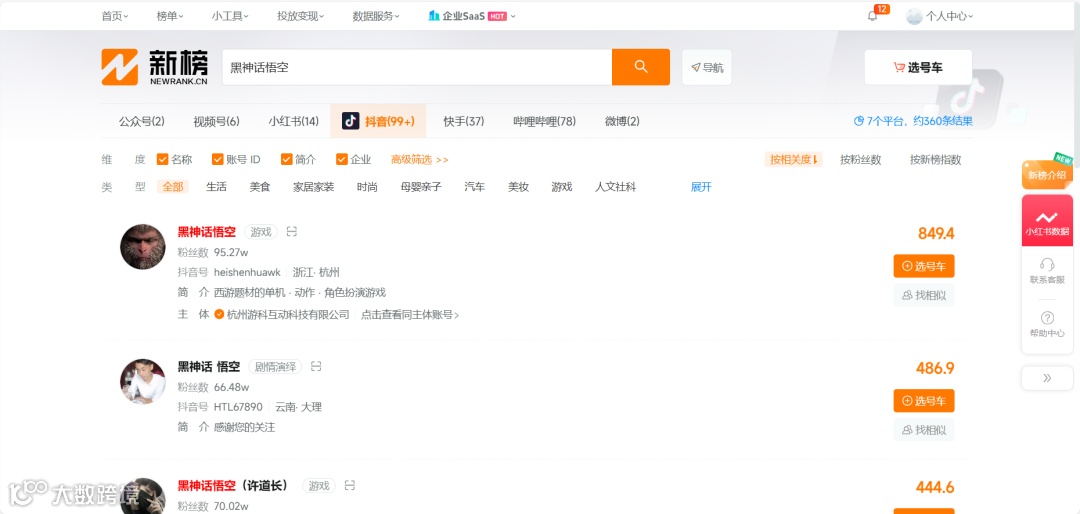
Task: Click the 新榜 logo
Action: (154, 67)
